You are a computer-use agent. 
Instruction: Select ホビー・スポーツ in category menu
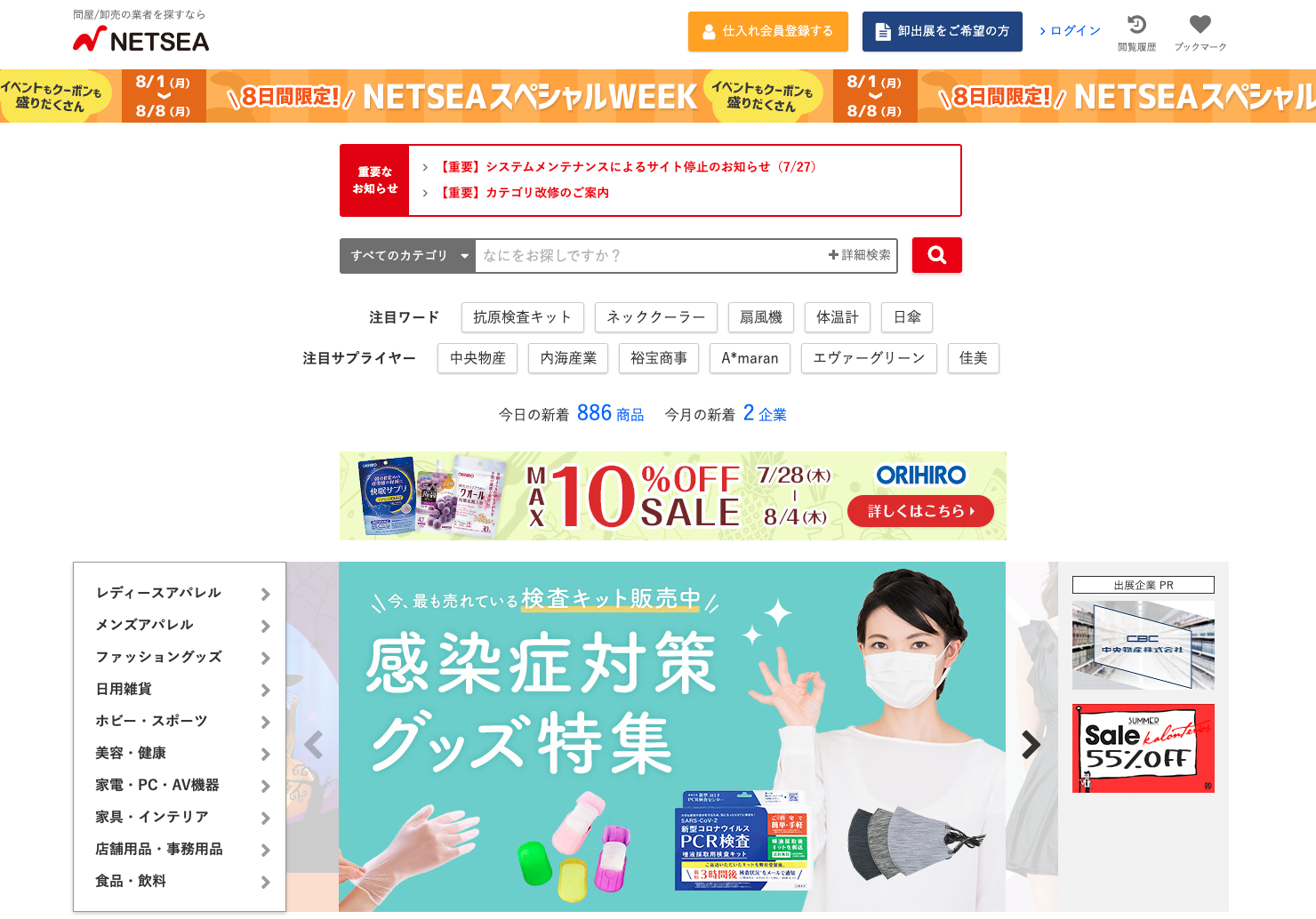(151, 721)
